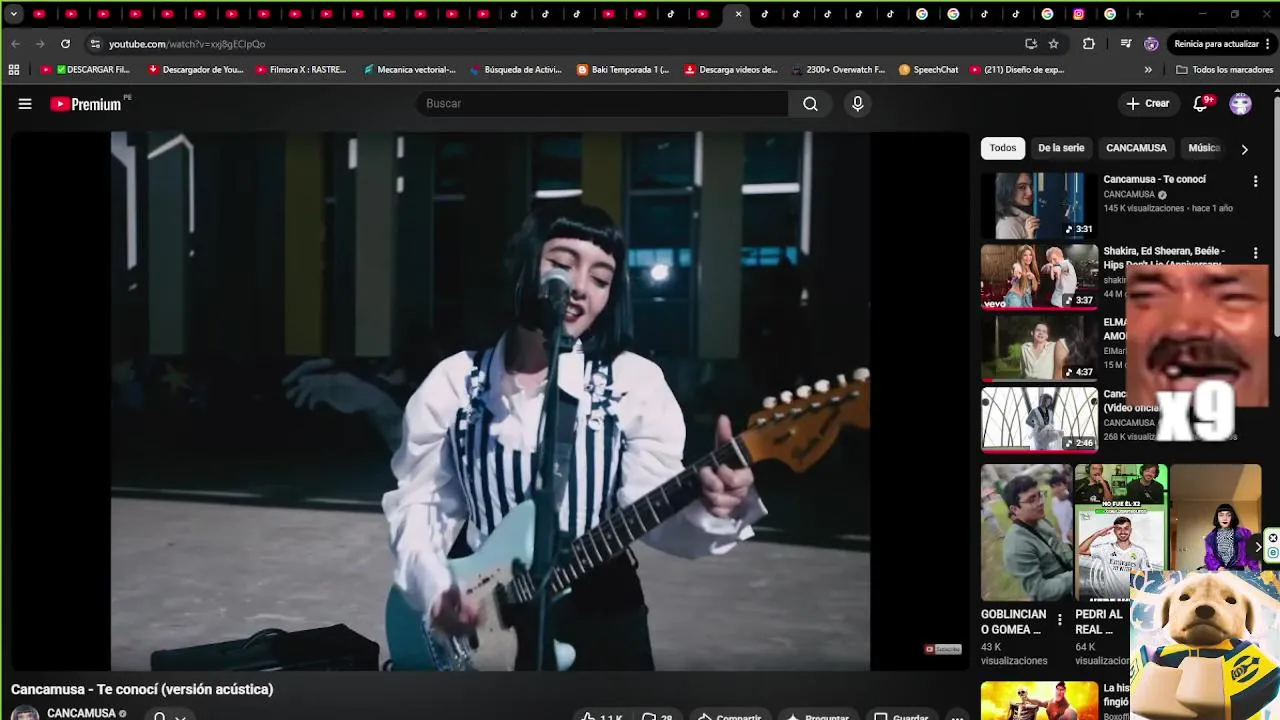
Task: Open the PEDRI AL REAL short thumbnail
Action: [x=1121, y=532]
